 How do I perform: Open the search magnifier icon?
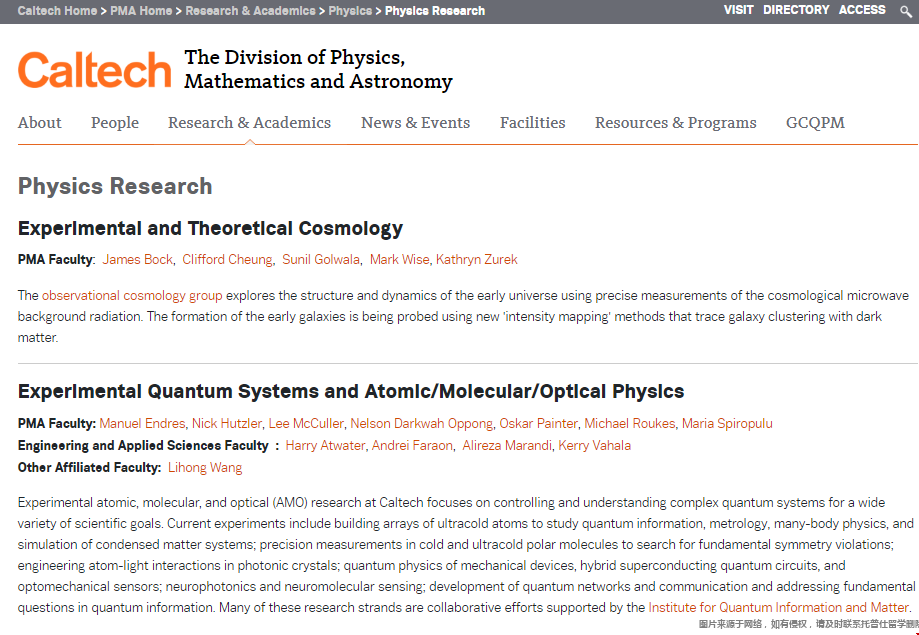tap(906, 11)
